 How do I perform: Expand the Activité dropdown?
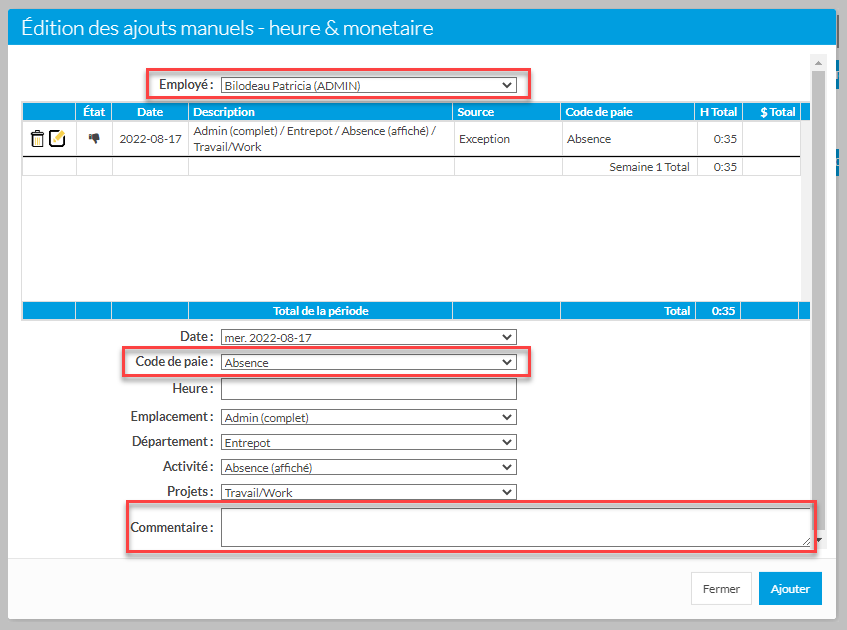[x=368, y=467]
